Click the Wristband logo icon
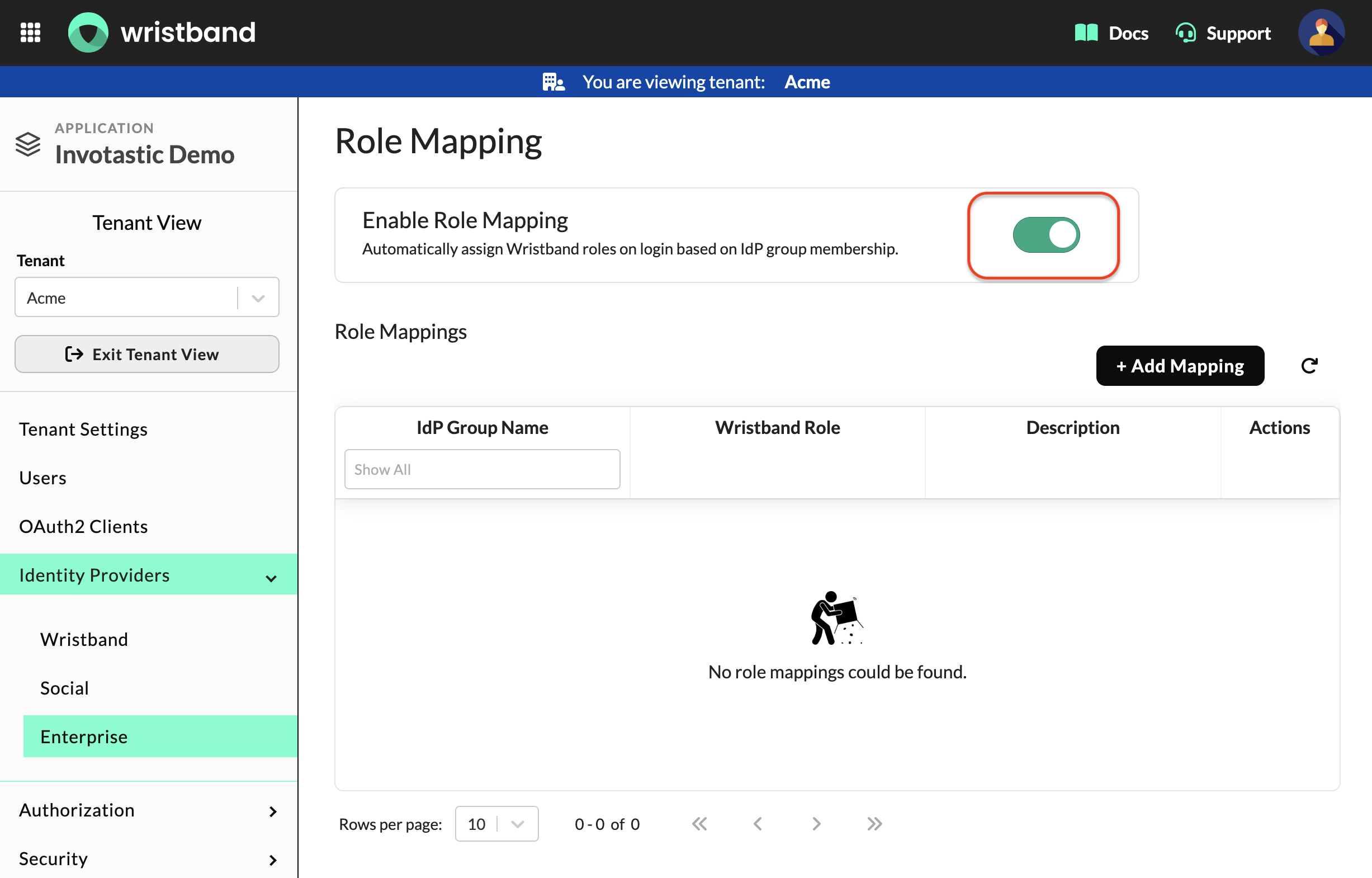1372x878 pixels. [88, 32]
